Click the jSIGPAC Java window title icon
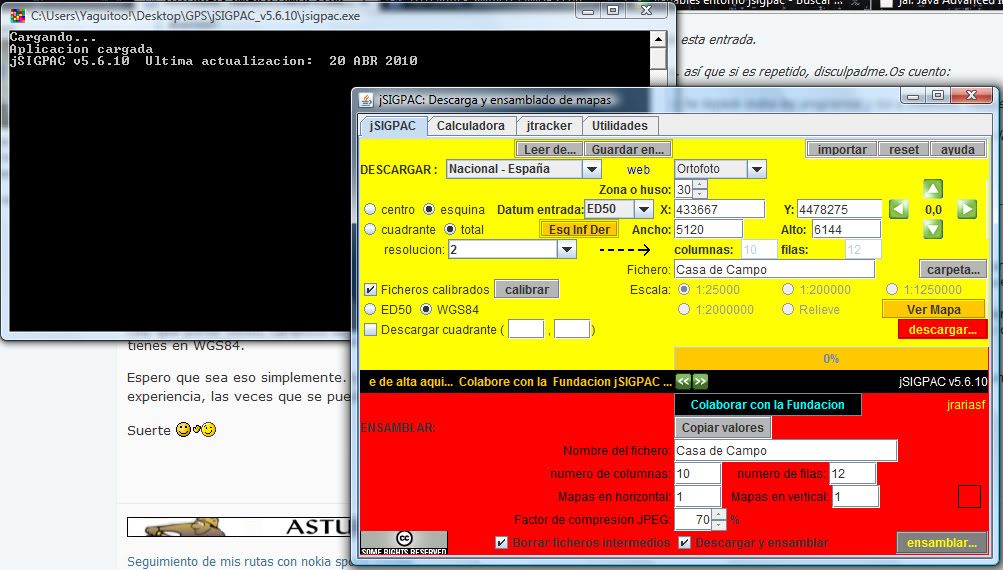1003x570 pixels. coord(366,100)
